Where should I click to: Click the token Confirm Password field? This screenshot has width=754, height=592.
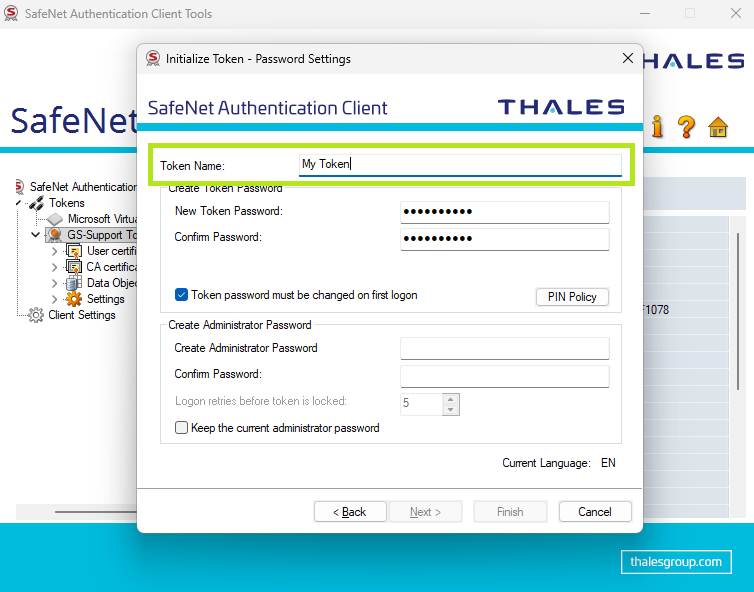(504, 239)
